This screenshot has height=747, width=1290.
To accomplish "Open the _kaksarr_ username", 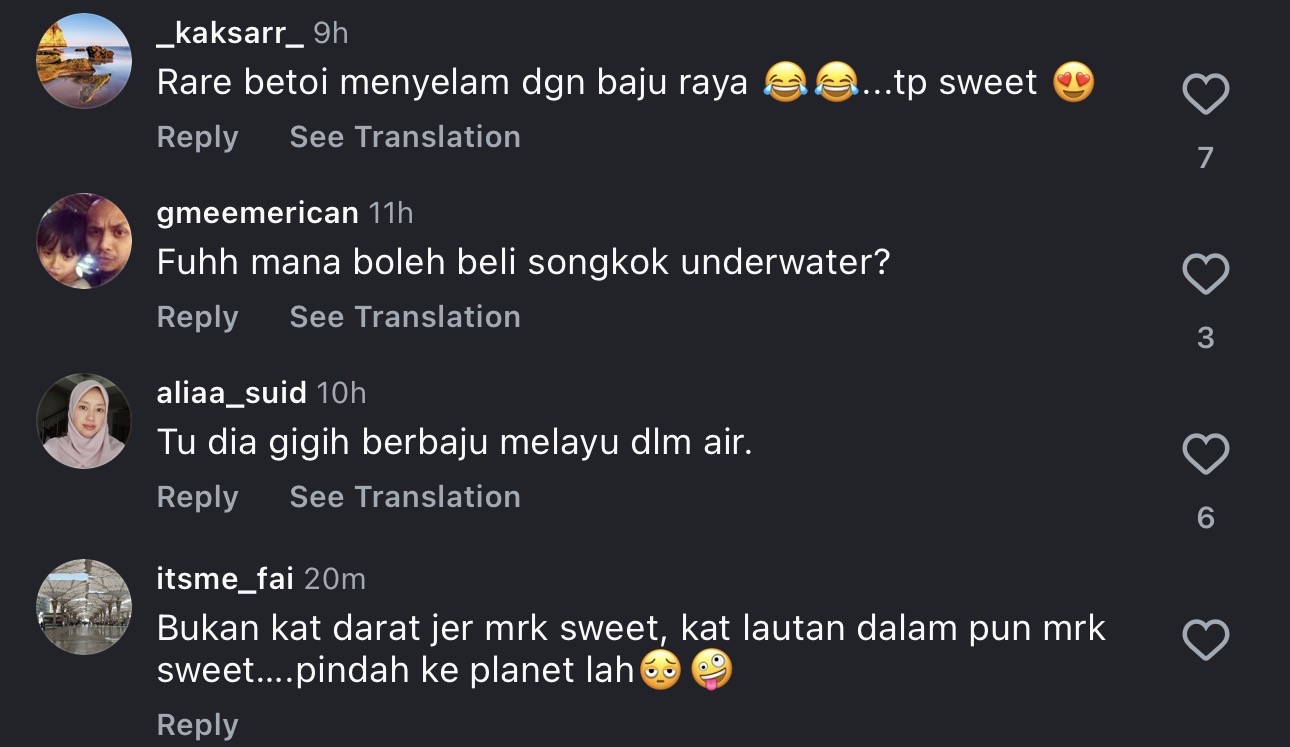I will [230, 33].
